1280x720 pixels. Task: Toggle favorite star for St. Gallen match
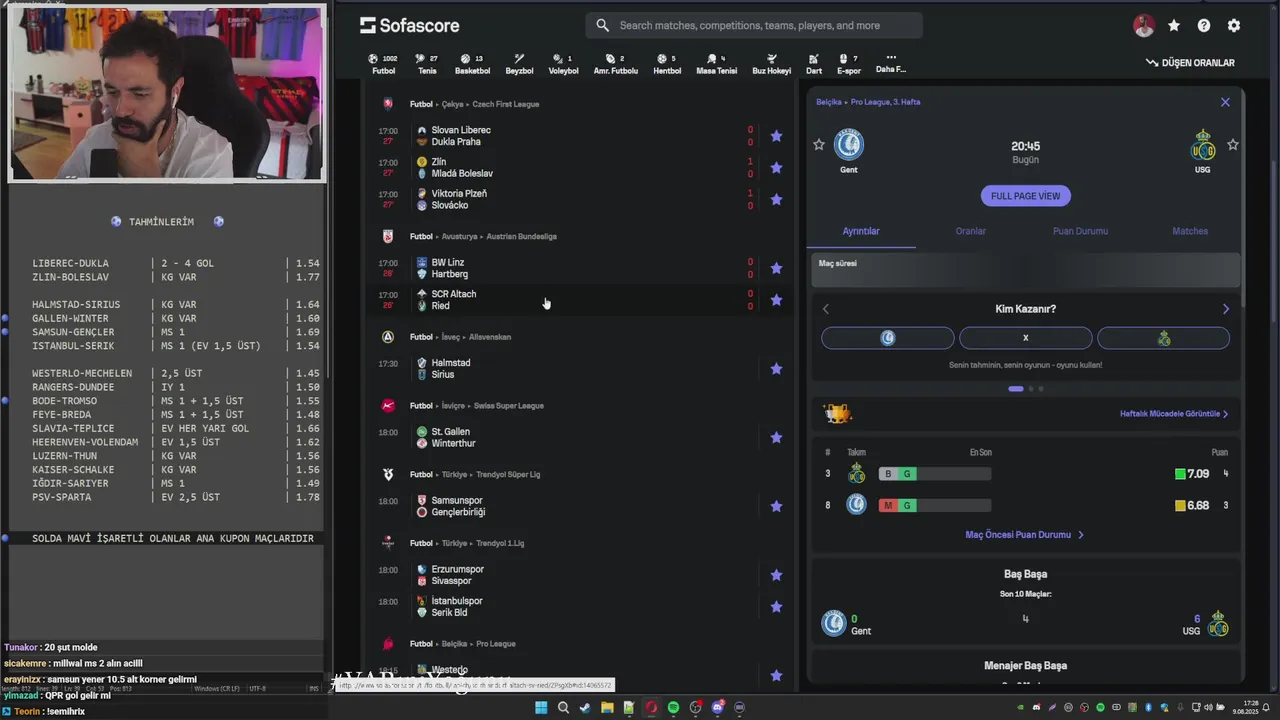[776, 438]
